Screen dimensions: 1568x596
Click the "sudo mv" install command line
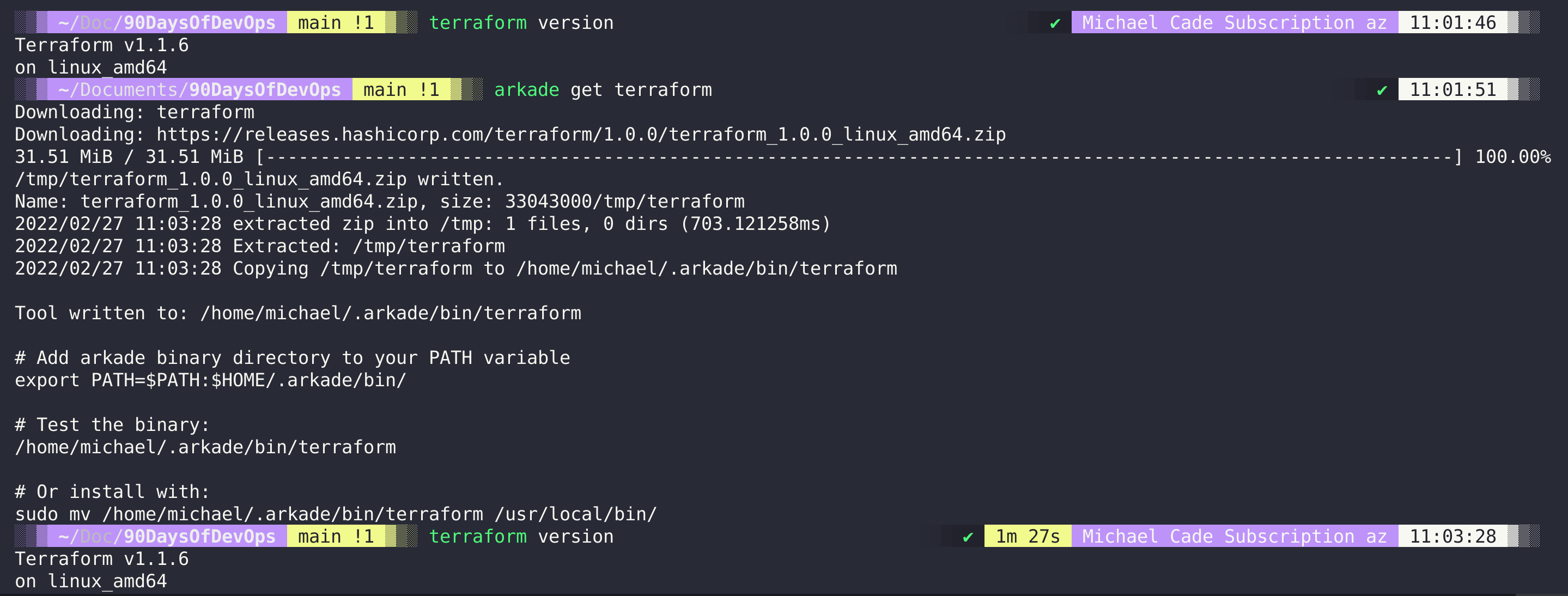[336, 514]
